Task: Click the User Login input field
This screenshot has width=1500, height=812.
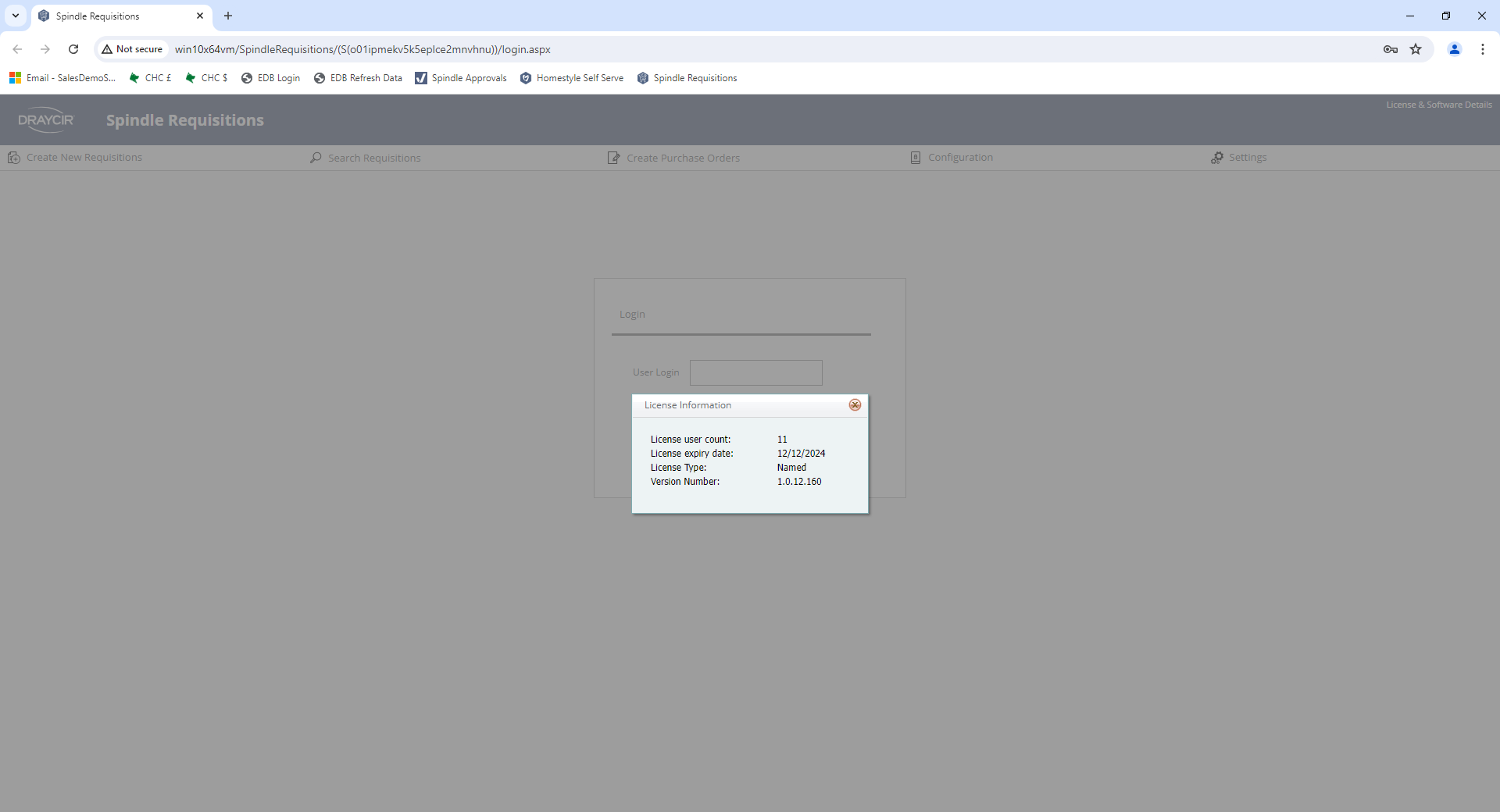Action: coord(756,372)
